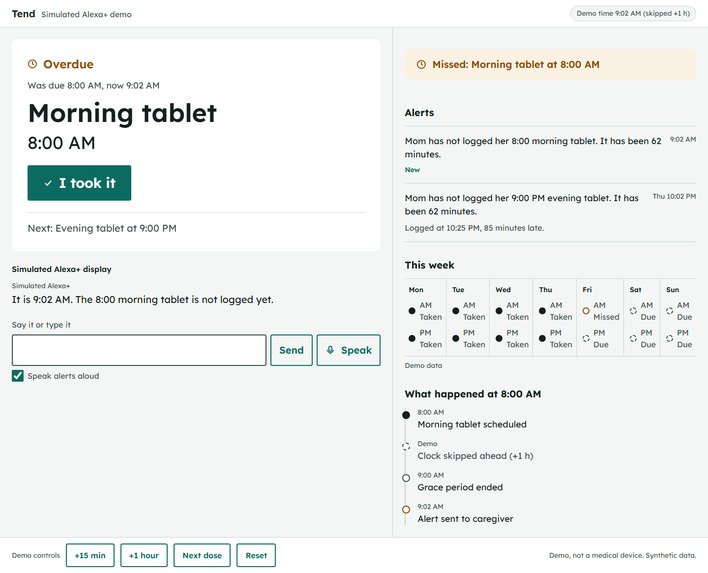708x573 pixels.
Task: Select Wednesday AM Taken dot
Action: click(499, 311)
